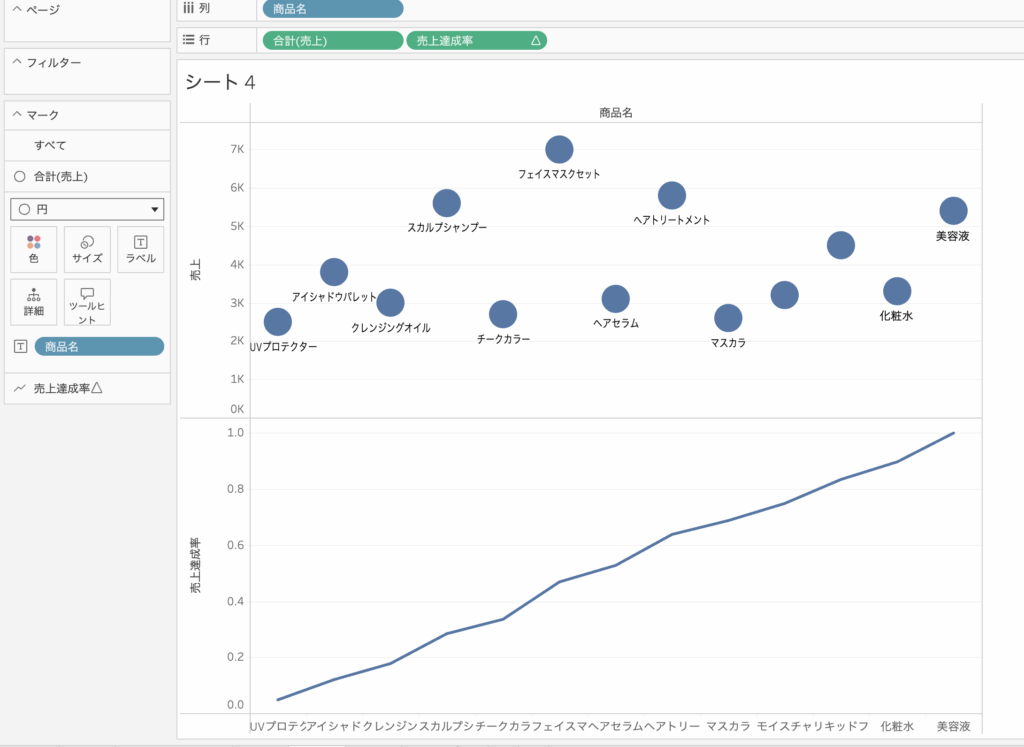Click the 合計(売上) pill on rows shelf
Image resolution: width=1024 pixels, height=747 pixels.
(x=333, y=40)
